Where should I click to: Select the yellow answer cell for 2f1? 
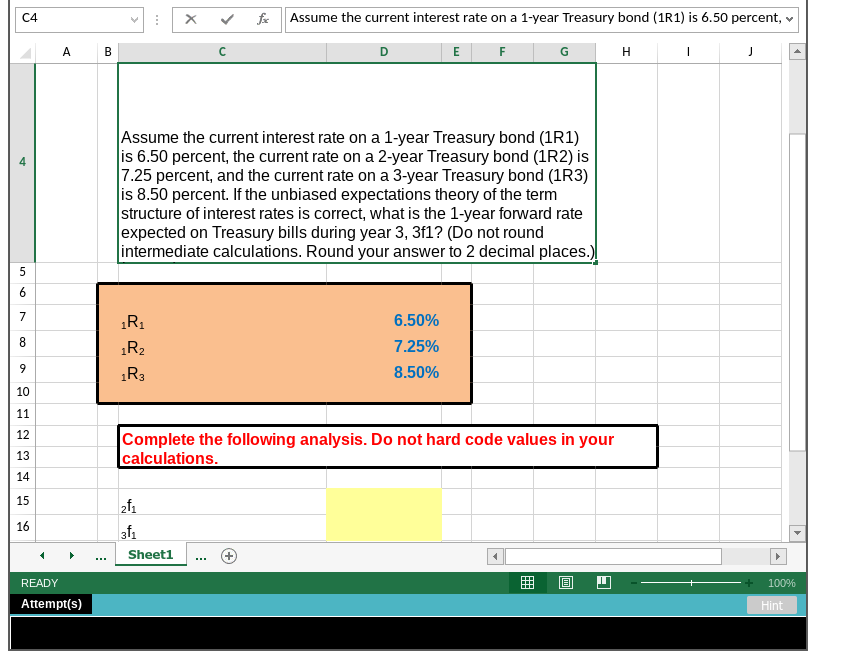384,515
